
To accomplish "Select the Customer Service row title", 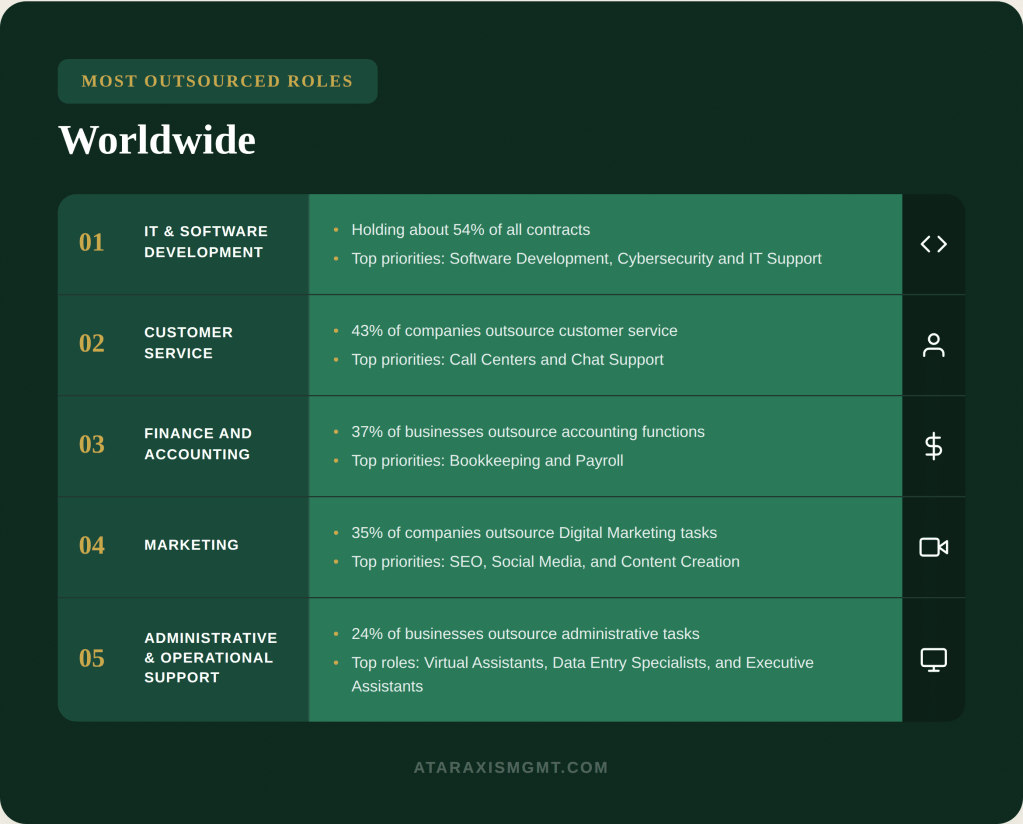I will click(188, 343).
